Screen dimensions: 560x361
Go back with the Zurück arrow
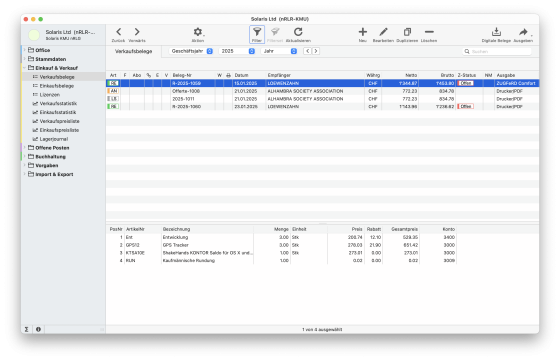click(119, 32)
